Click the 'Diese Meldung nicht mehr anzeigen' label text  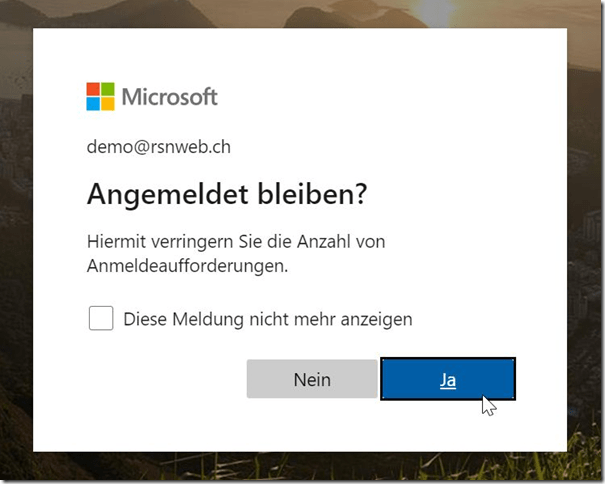tap(267, 320)
